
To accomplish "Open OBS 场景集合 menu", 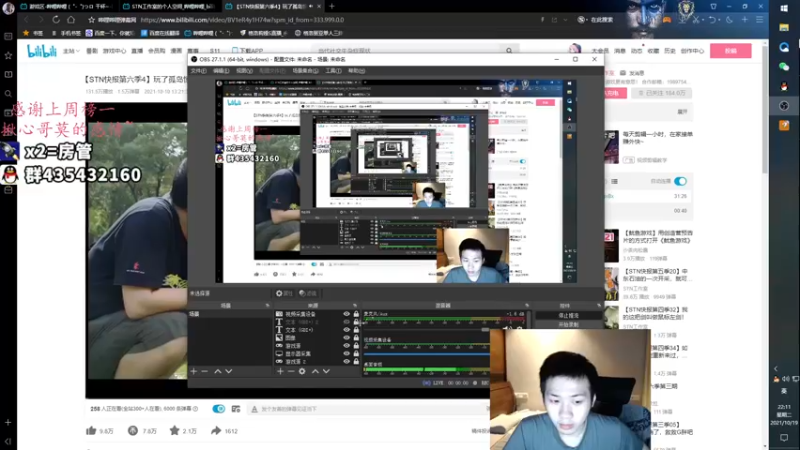I will [x=305, y=70].
